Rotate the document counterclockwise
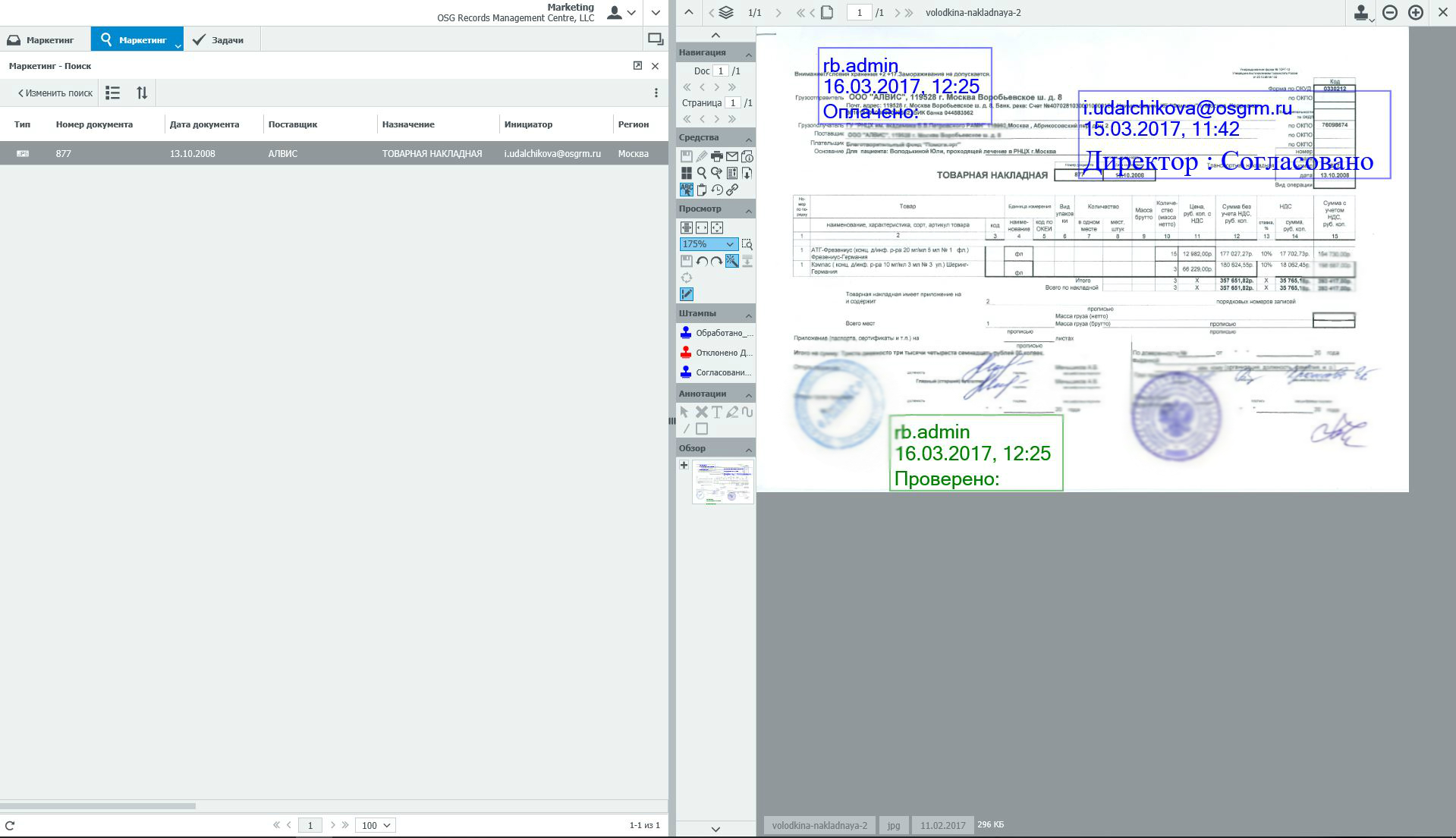The height and width of the screenshot is (838, 1456). [701, 261]
